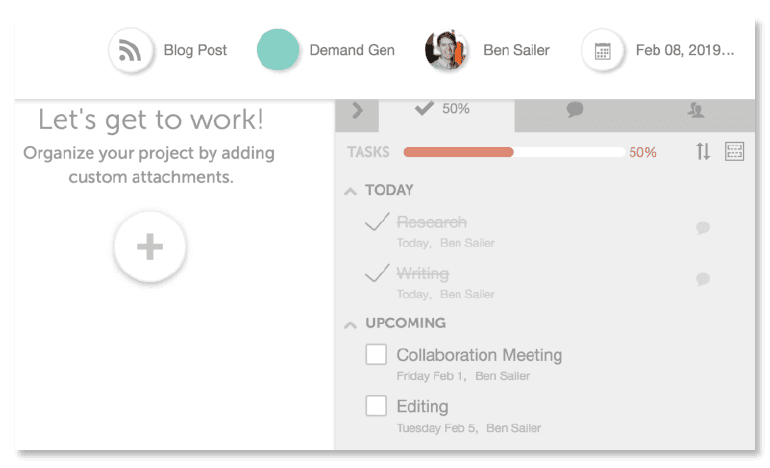Screen dimensions: 770x468
Task: Click the Blog Post RSS icon
Action: pyautogui.click(x=130, y=50)
